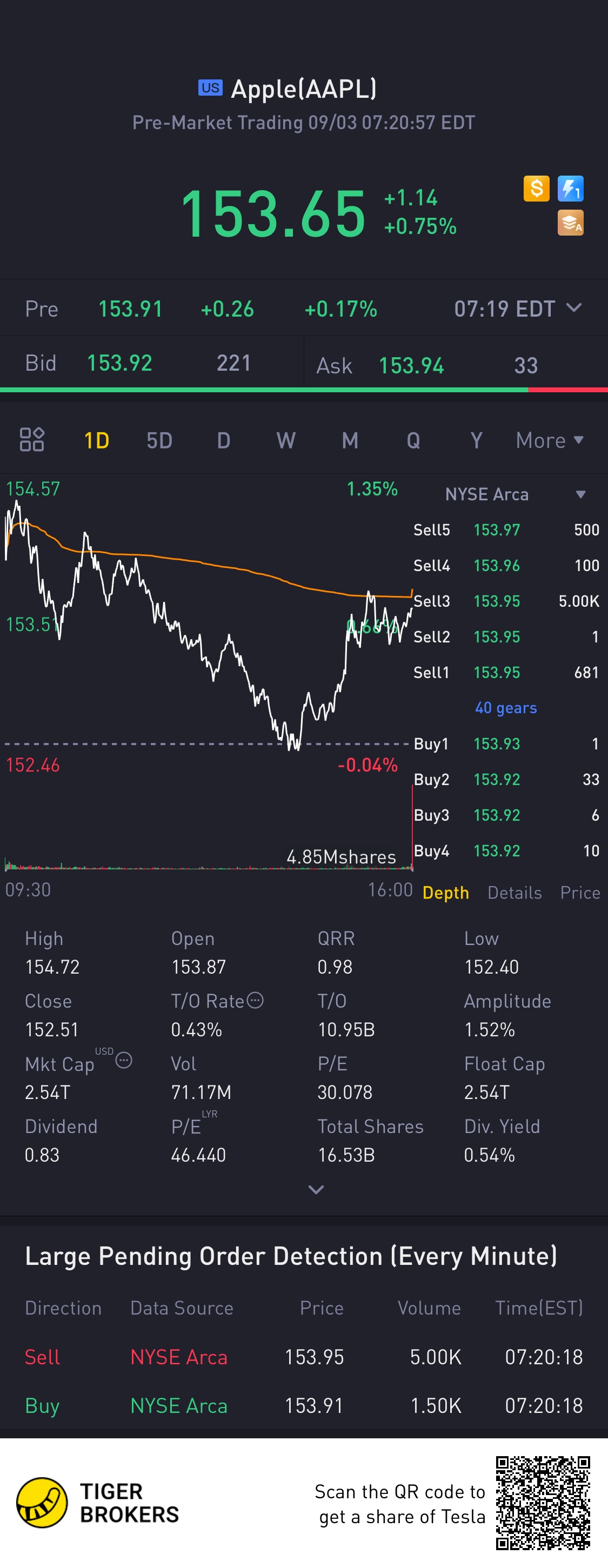
Task: Tap the Dividend value 0.83
Action: click(x=42, y=1155)
